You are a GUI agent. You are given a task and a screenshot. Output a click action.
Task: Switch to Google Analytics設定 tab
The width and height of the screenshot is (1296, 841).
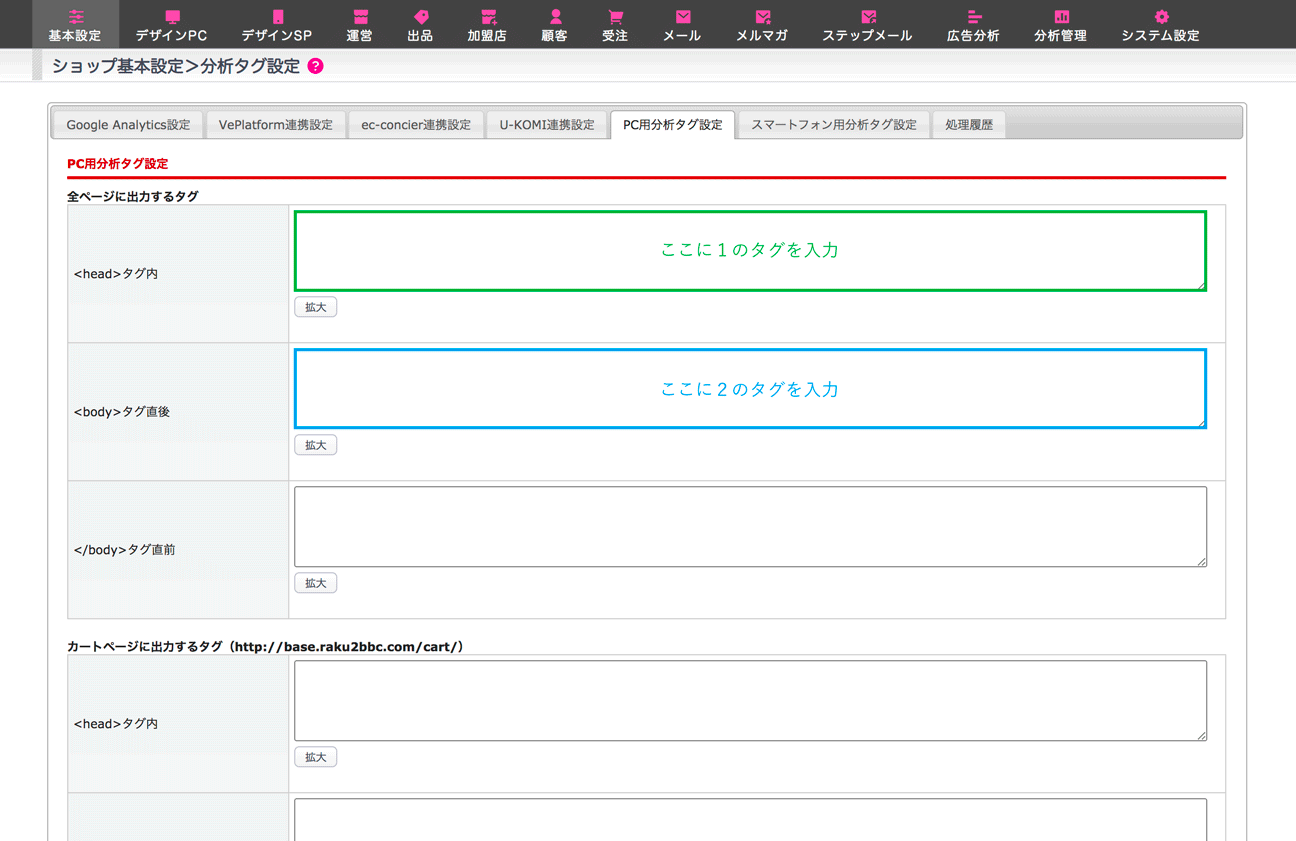pos(128,125)
